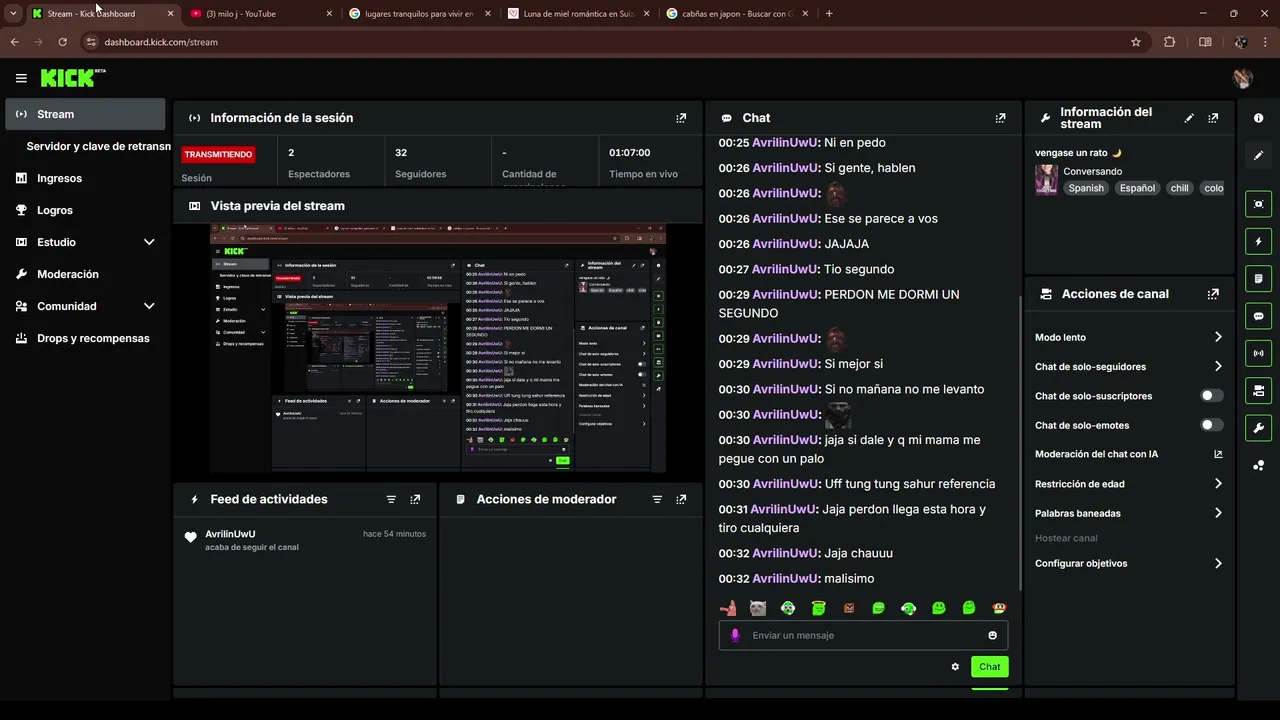Switch to the cabañas en japon tab

click(737, 14)
